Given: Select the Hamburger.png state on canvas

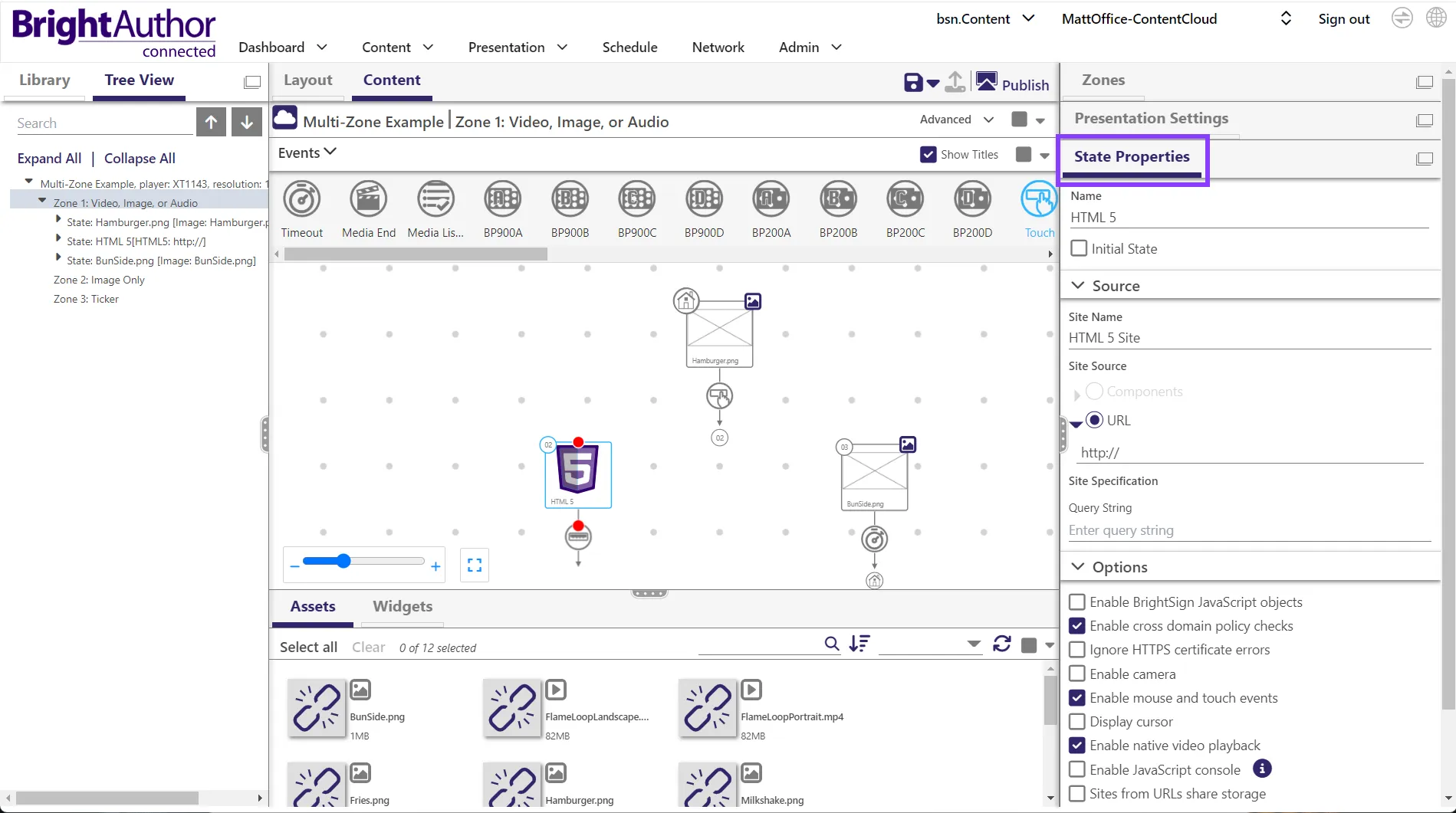Looking at the screenshot, I should click(x=719, y=334).
